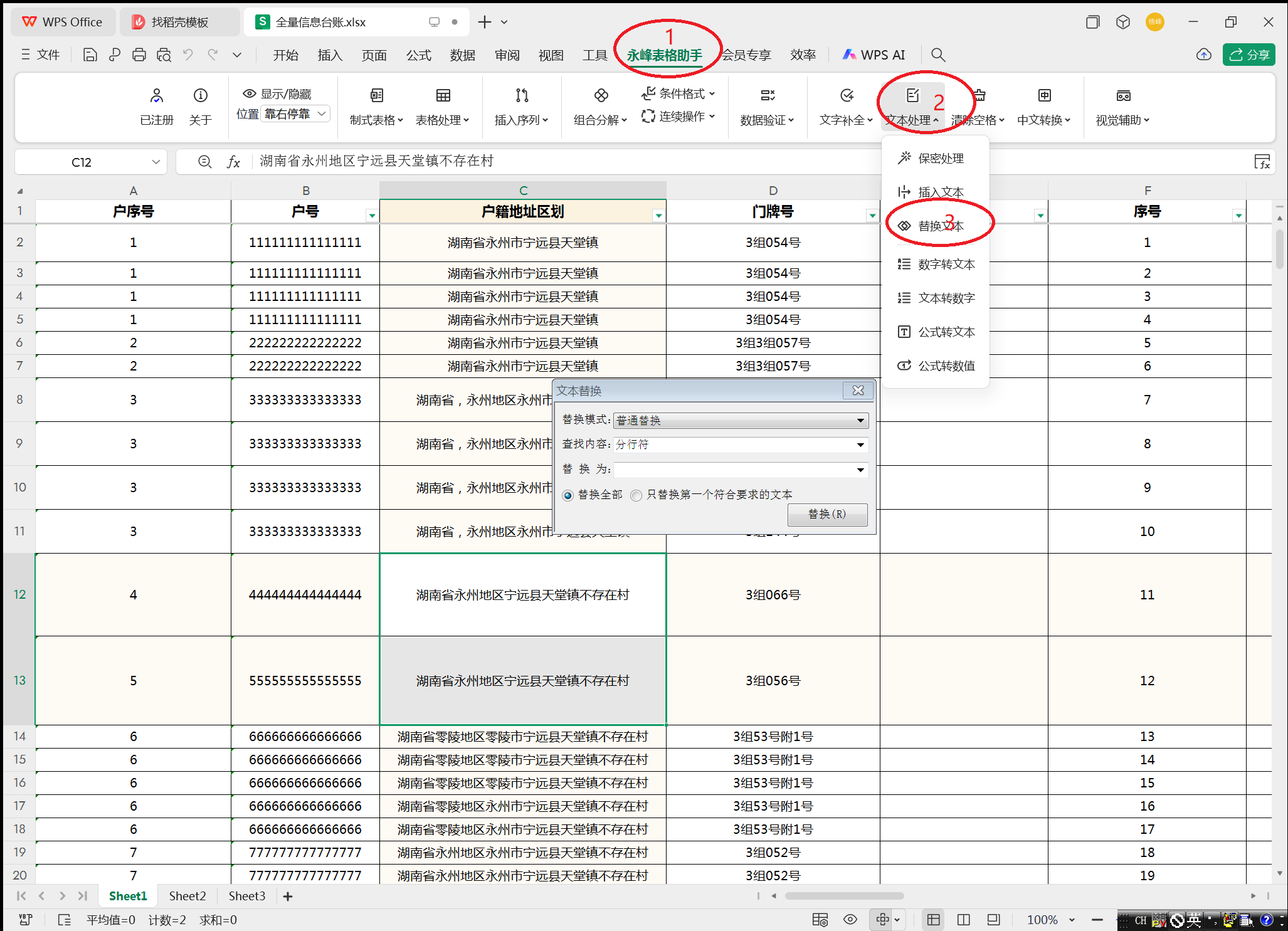
Task: Expand the 查找内容 combo box arrow
Action: (x=860, y=445)
